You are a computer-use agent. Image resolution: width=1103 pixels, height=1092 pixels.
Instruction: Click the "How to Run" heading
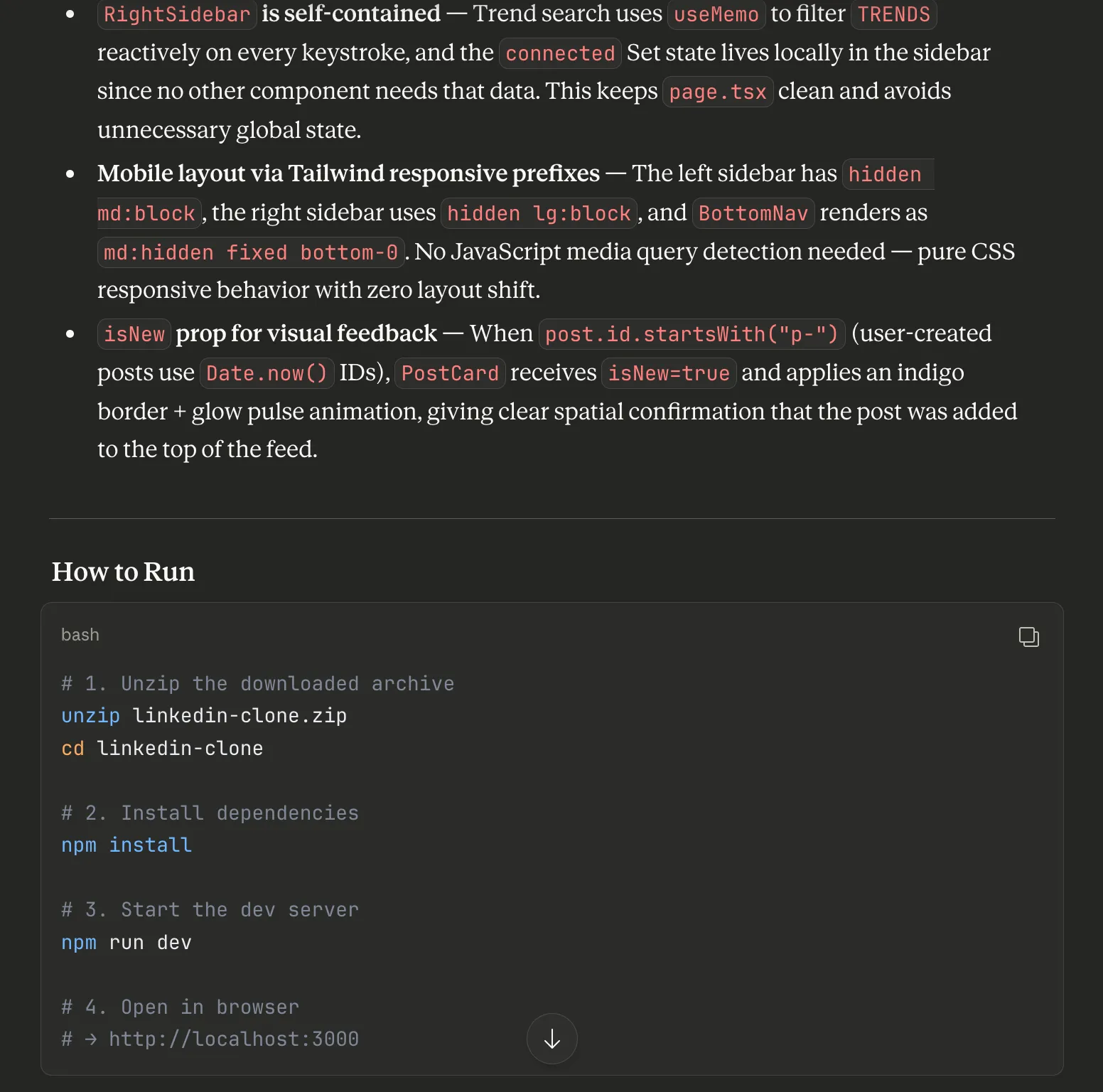coord(123,572)
